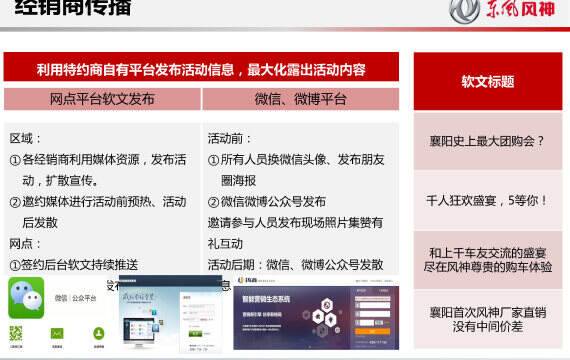570x360 pixels.
Task: Select the 网点平台软文发布 header
Action: pos(102,99)
